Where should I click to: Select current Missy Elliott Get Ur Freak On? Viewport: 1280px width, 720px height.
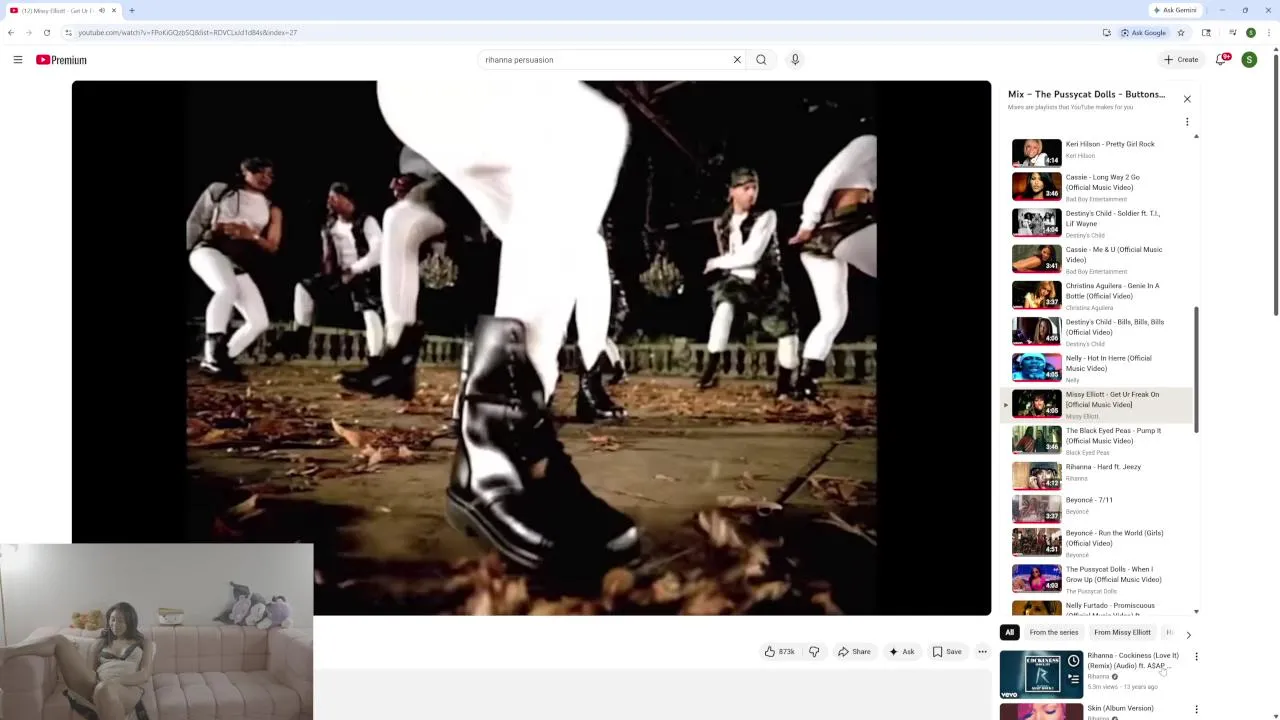[x=1097, y=404]
